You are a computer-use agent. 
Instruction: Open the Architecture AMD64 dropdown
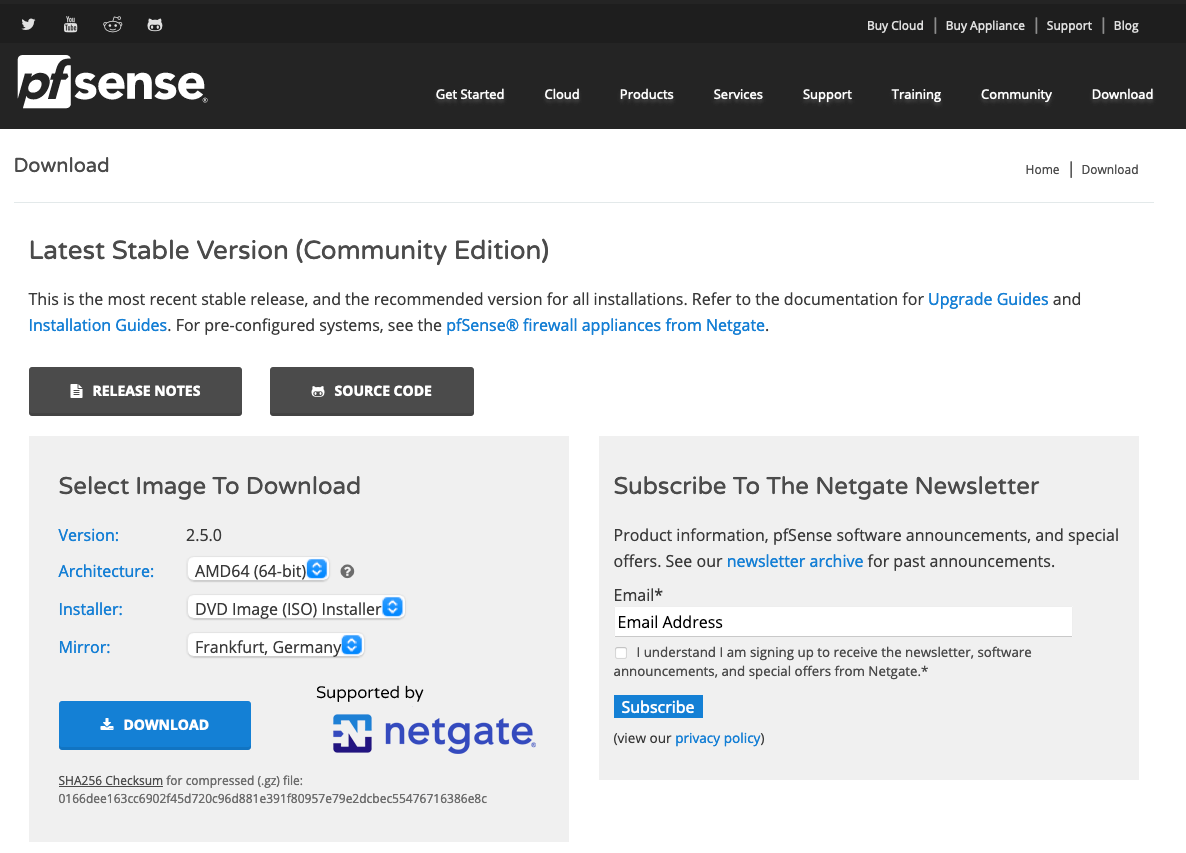(258, 569)
